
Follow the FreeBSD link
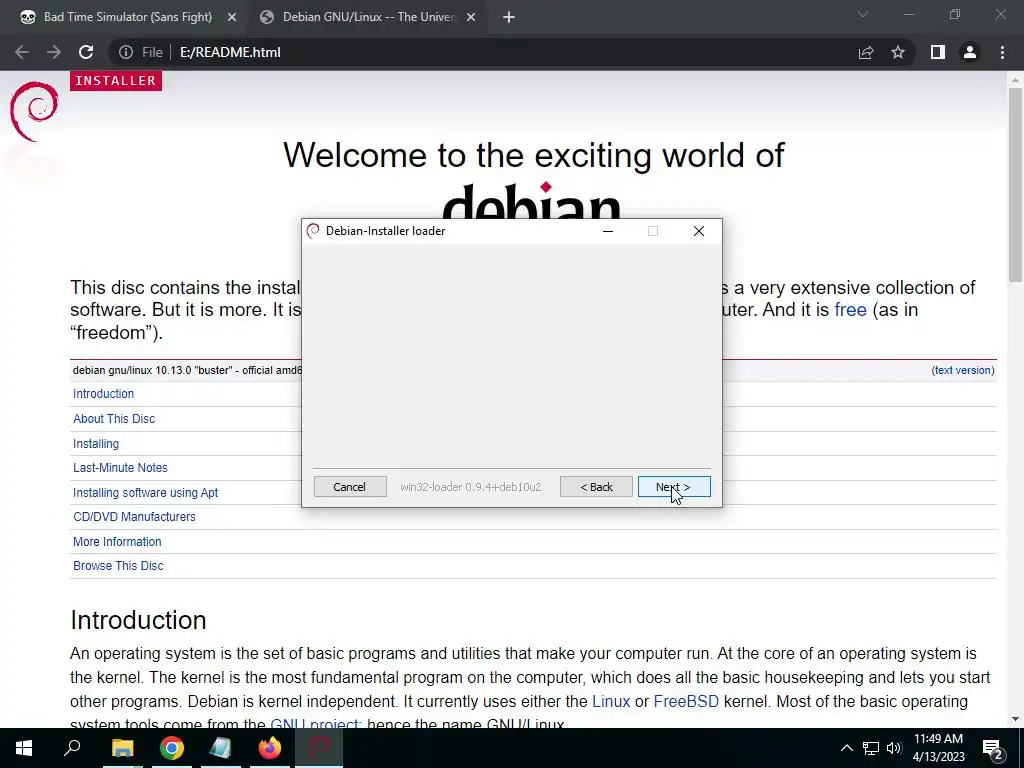[x=686, y=701]
